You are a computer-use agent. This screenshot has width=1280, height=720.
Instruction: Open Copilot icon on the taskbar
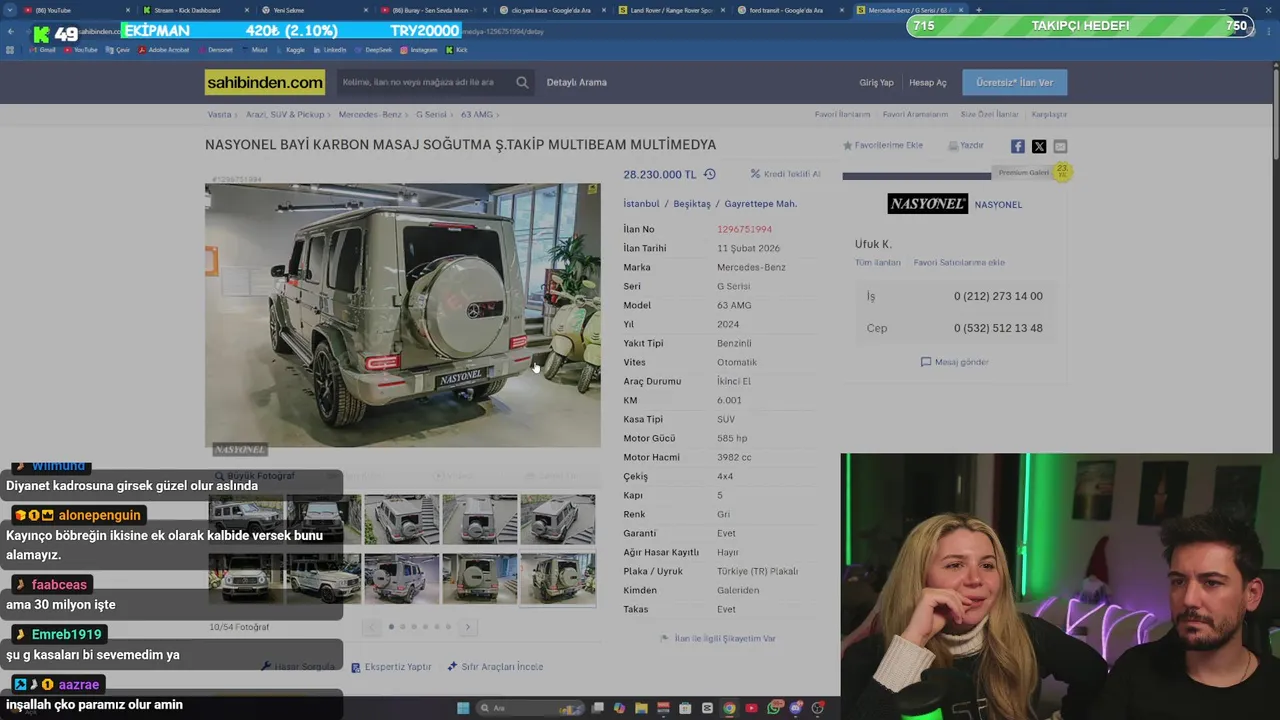coord(619,708)
